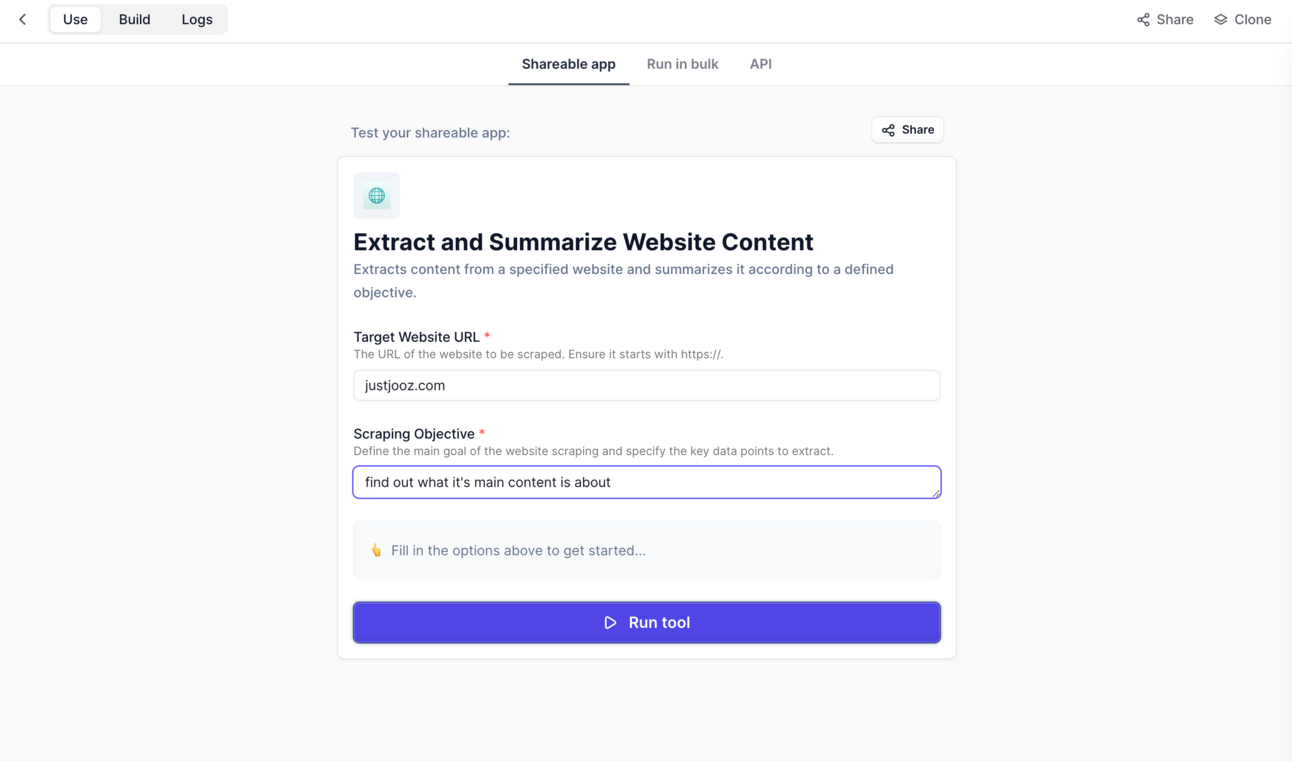Click the play triangle on Run tool

[610, 622]
